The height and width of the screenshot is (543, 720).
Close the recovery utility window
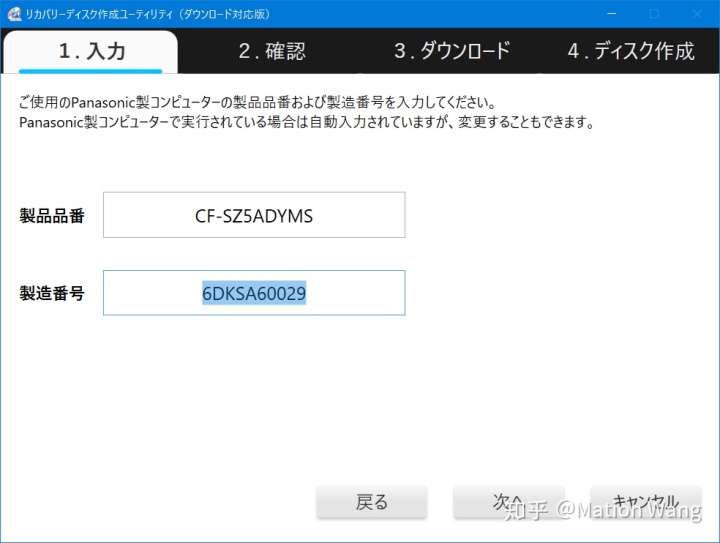[697, 14]
